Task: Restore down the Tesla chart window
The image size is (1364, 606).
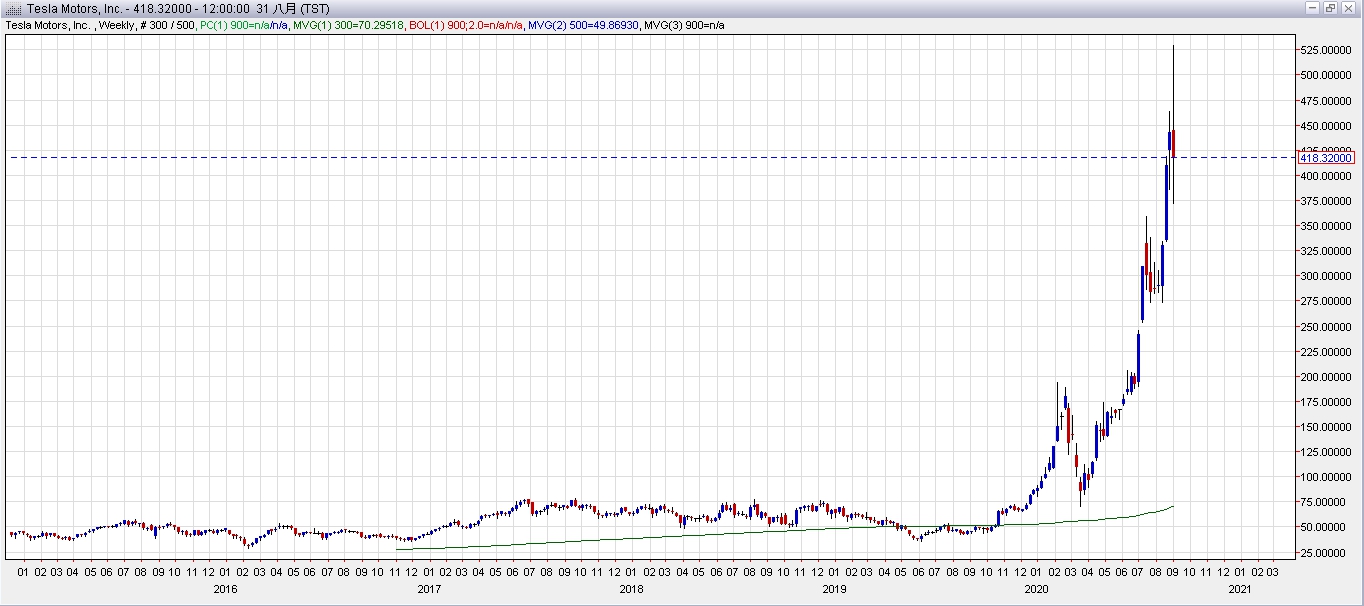Action: 1330,8
